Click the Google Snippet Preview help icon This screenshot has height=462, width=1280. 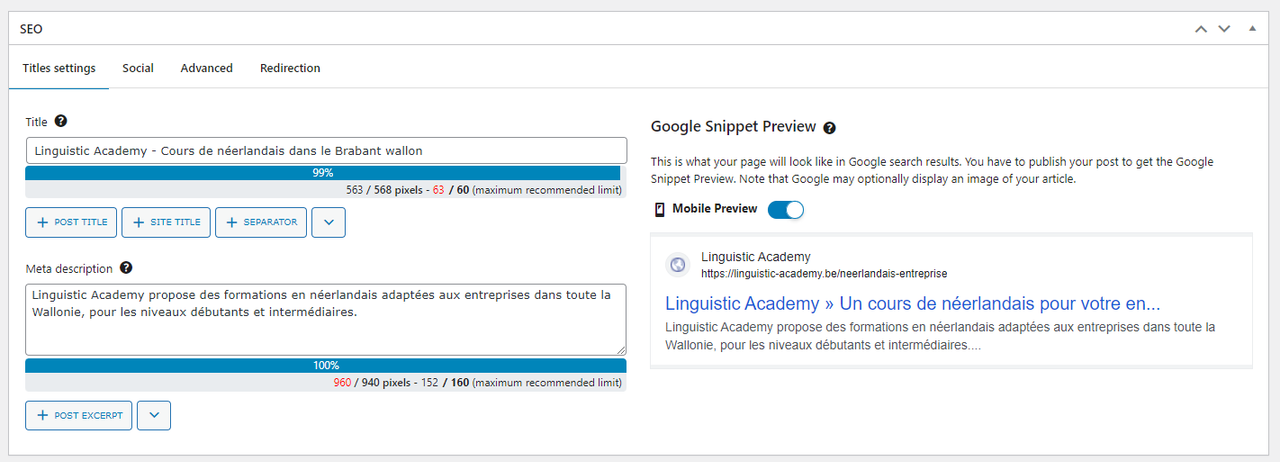pos(829,128)
